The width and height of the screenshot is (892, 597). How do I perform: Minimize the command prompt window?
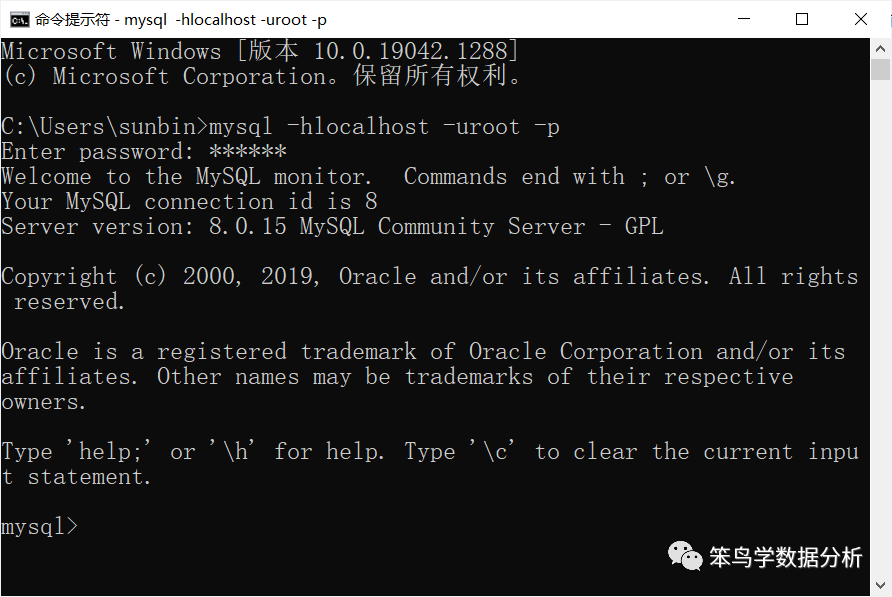(x=744, y=19)
